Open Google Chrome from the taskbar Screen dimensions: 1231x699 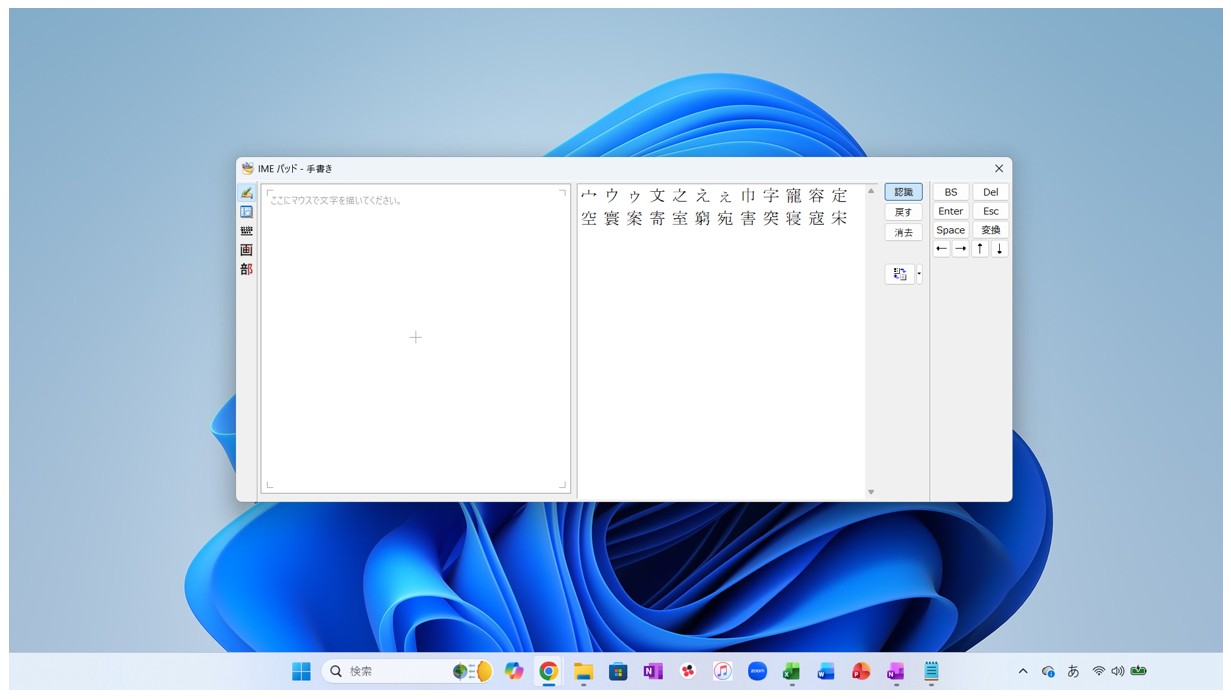548,671
